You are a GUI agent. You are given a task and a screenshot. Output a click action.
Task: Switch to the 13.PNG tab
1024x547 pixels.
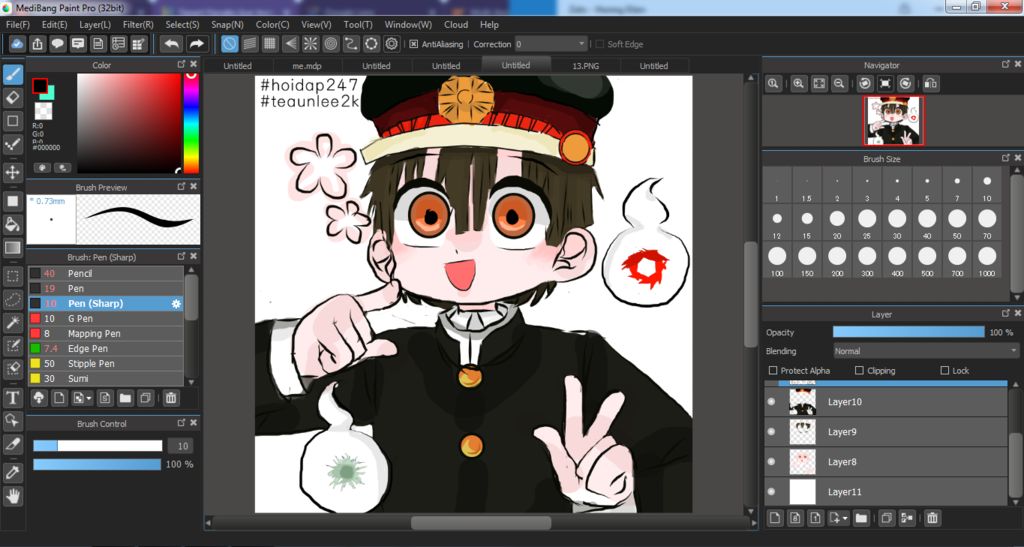(586, 65)
